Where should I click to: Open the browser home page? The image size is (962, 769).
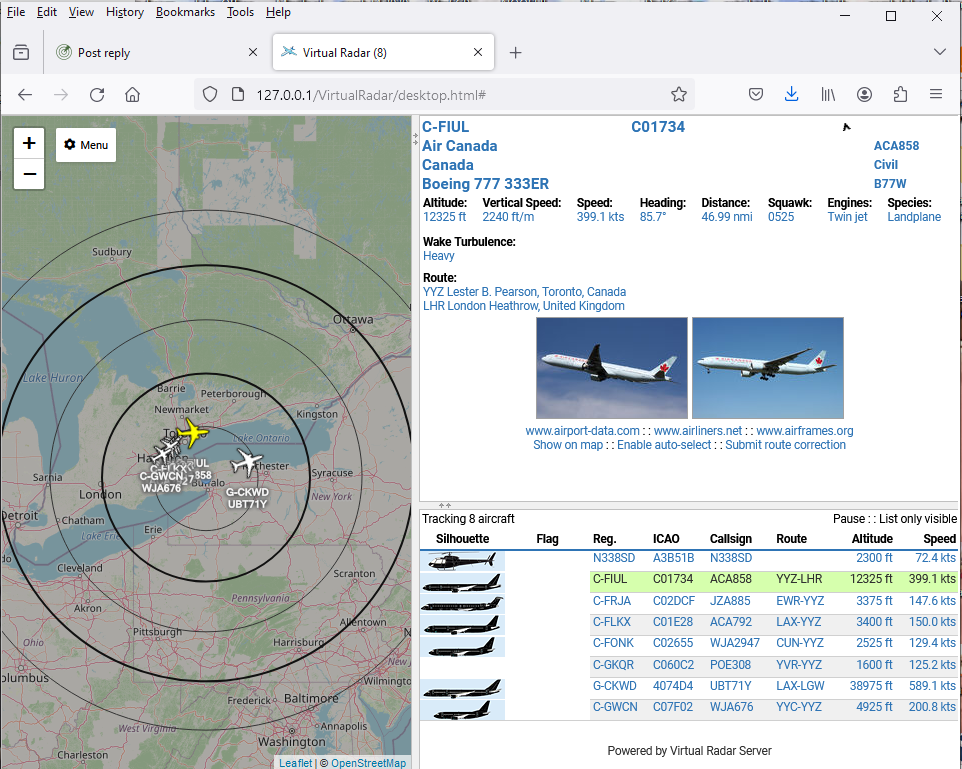coord(133,95)
